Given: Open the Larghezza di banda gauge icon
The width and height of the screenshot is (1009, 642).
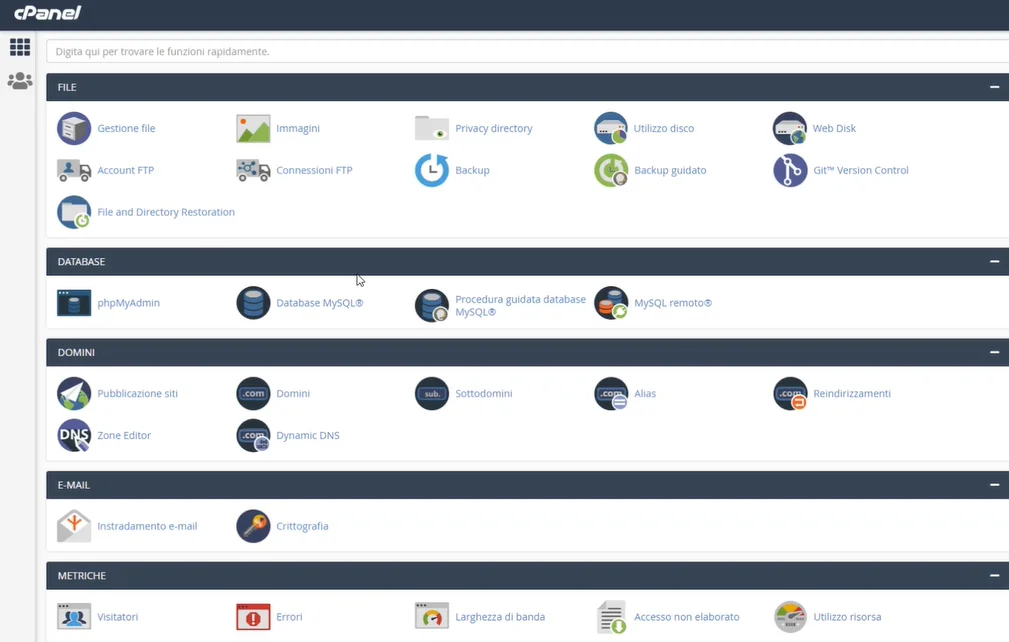Looking at the screenshot, I should 432,616.
